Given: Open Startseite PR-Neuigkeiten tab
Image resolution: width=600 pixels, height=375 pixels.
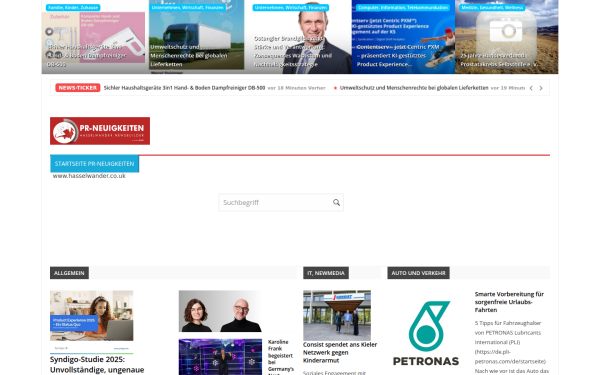Looking at the screenshot, I should pyautogui.click(x=95, y=164).
